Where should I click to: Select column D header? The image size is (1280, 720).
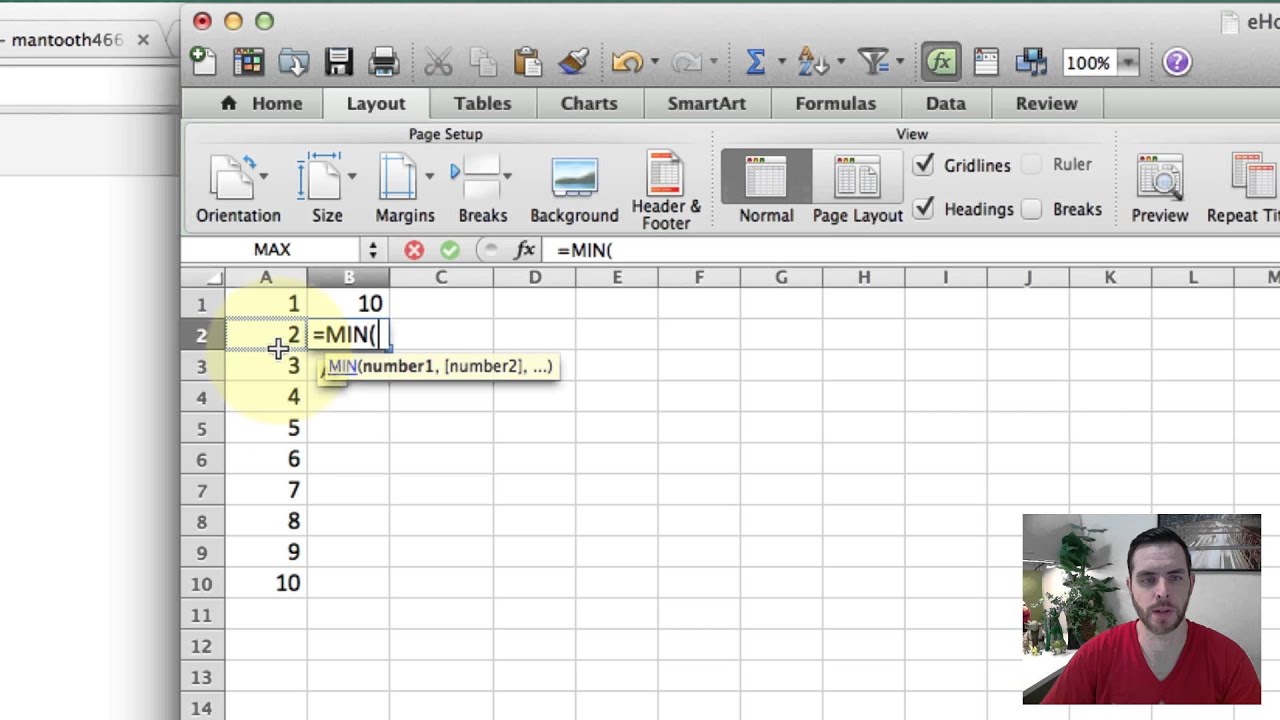click(x=534, y=277)
